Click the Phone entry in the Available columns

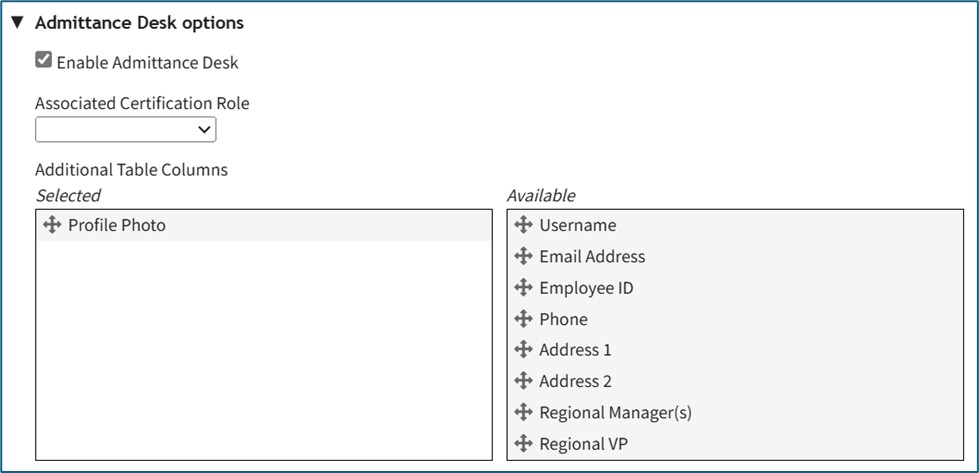coord(563,319)
